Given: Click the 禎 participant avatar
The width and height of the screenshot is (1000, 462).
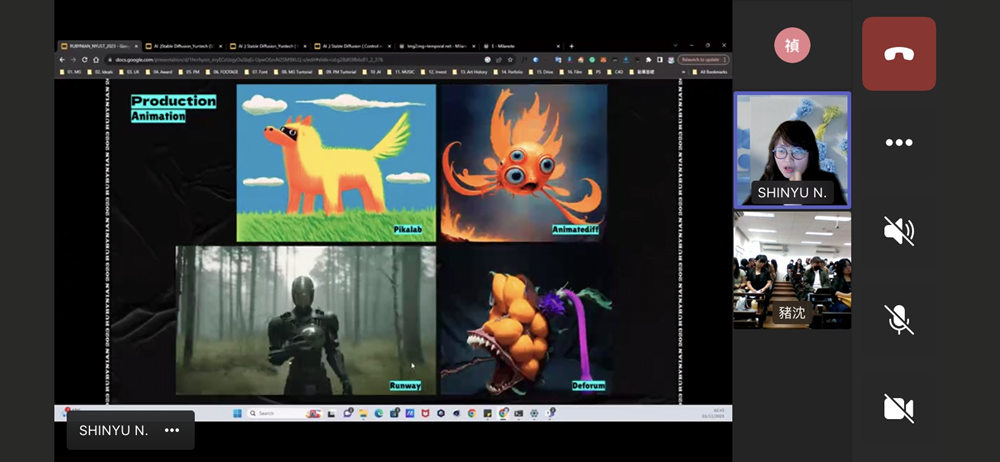Looking at the screenshot, I should click(x=792, y=45).
